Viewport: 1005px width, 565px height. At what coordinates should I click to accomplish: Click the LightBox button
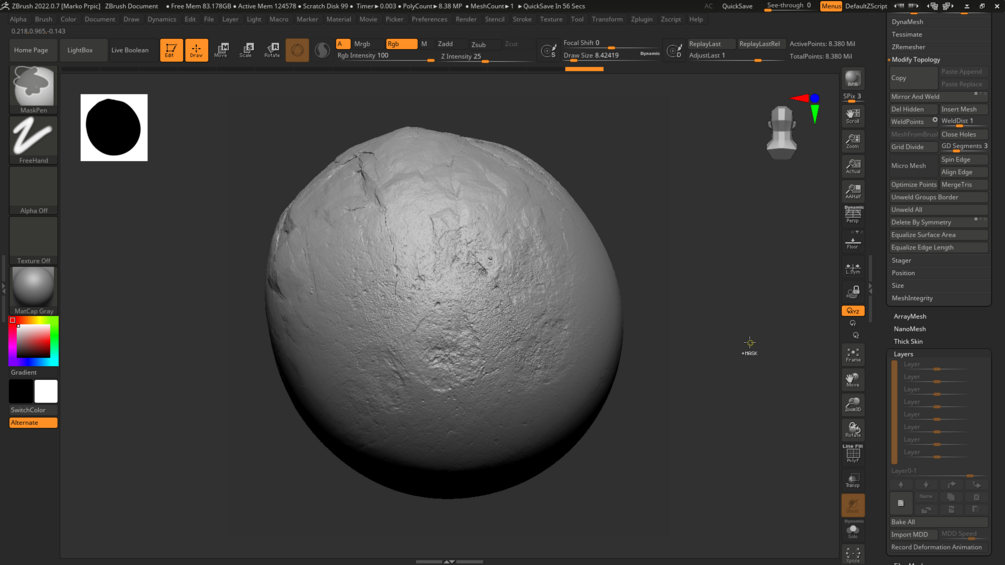point(80,50)
